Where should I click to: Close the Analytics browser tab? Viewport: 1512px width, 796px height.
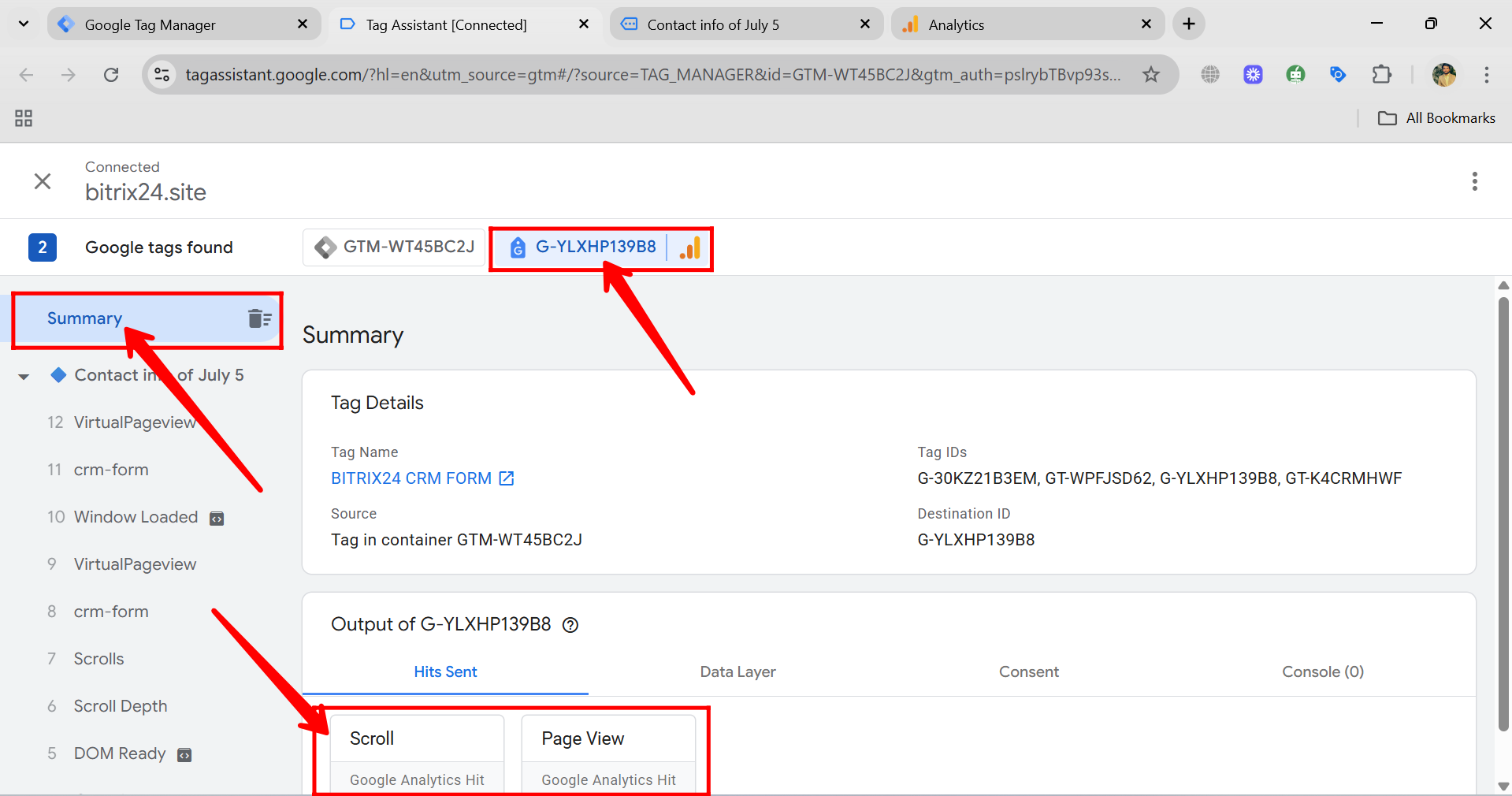tap(1146, 24)
